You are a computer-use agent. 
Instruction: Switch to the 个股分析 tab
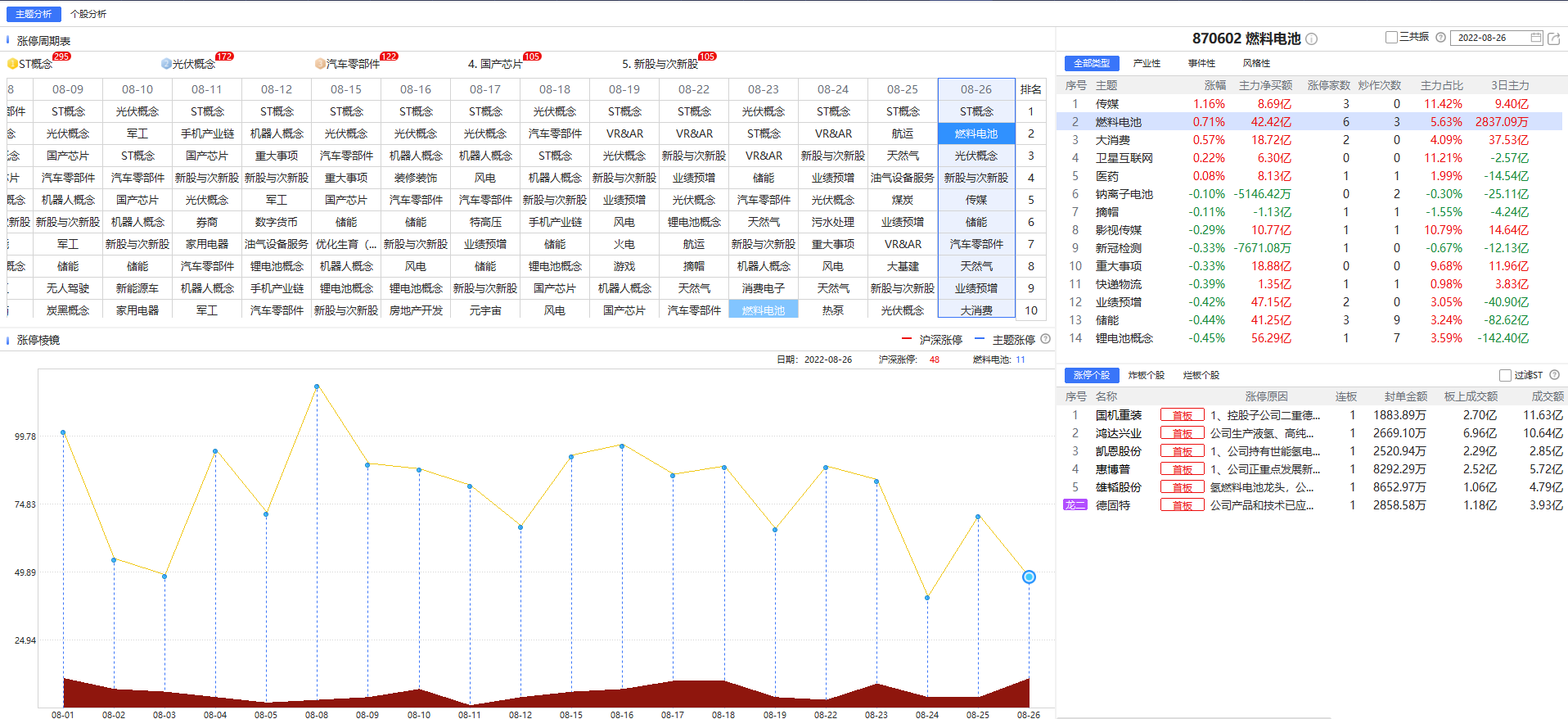(88, 14)
